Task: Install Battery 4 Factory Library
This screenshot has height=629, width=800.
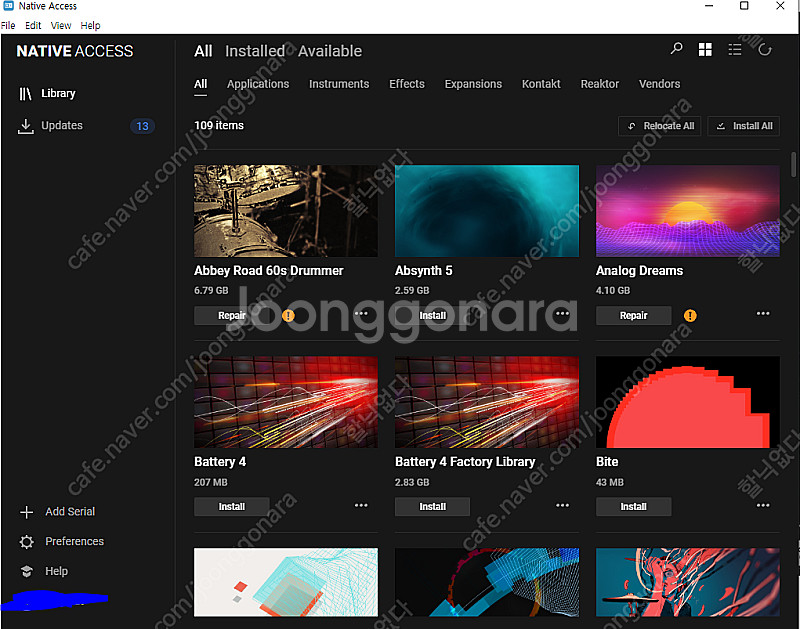Action: pyautogui.click(x=433, y=507)
